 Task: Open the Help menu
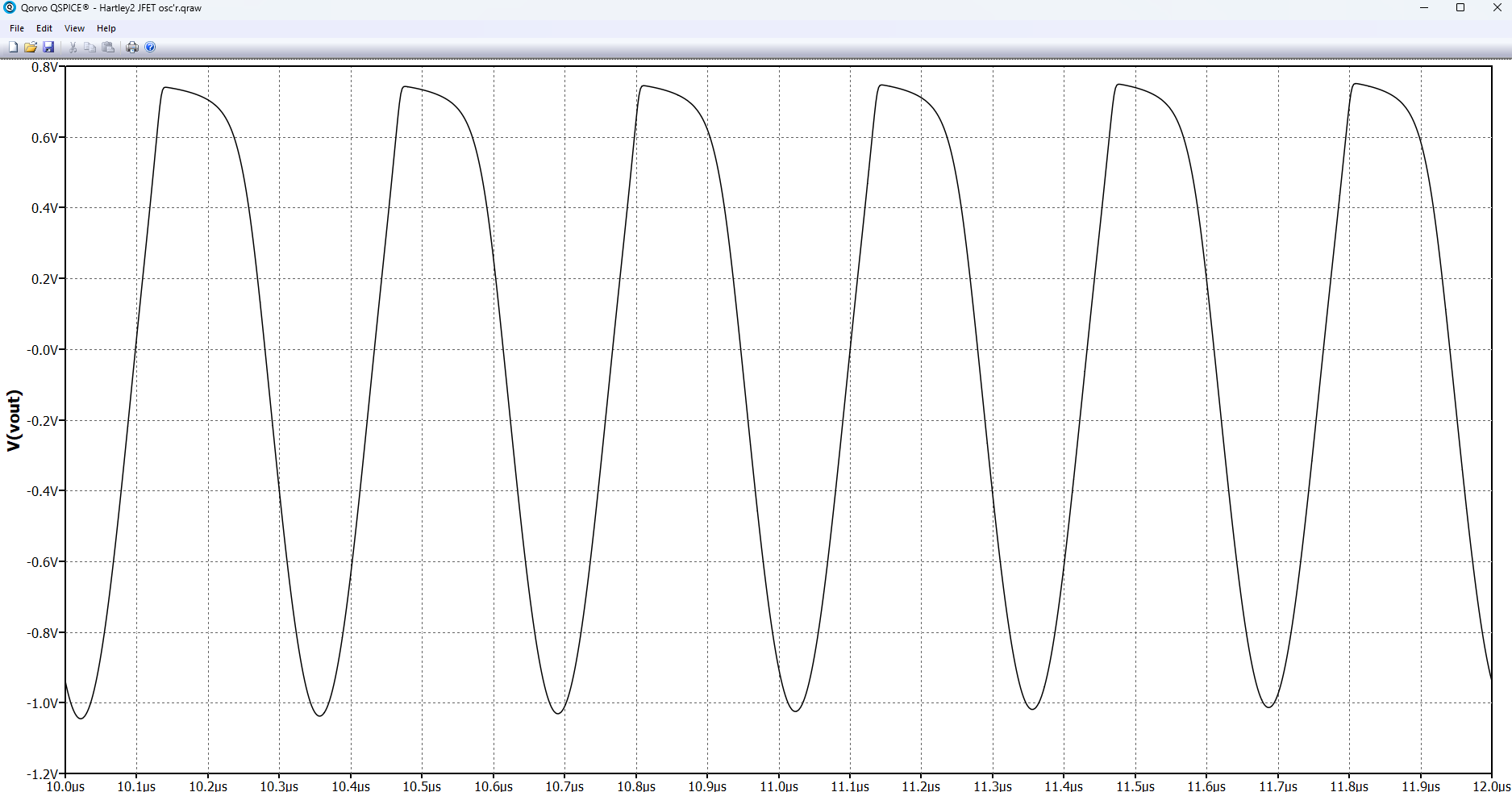[x=106, y=28]
